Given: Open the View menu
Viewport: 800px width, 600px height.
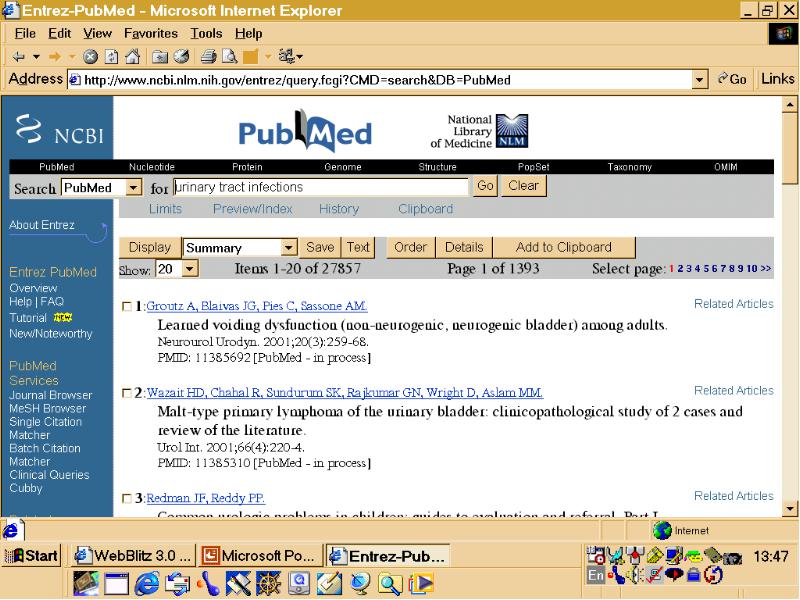Looking at the screenshot, I should pos(97,34).
